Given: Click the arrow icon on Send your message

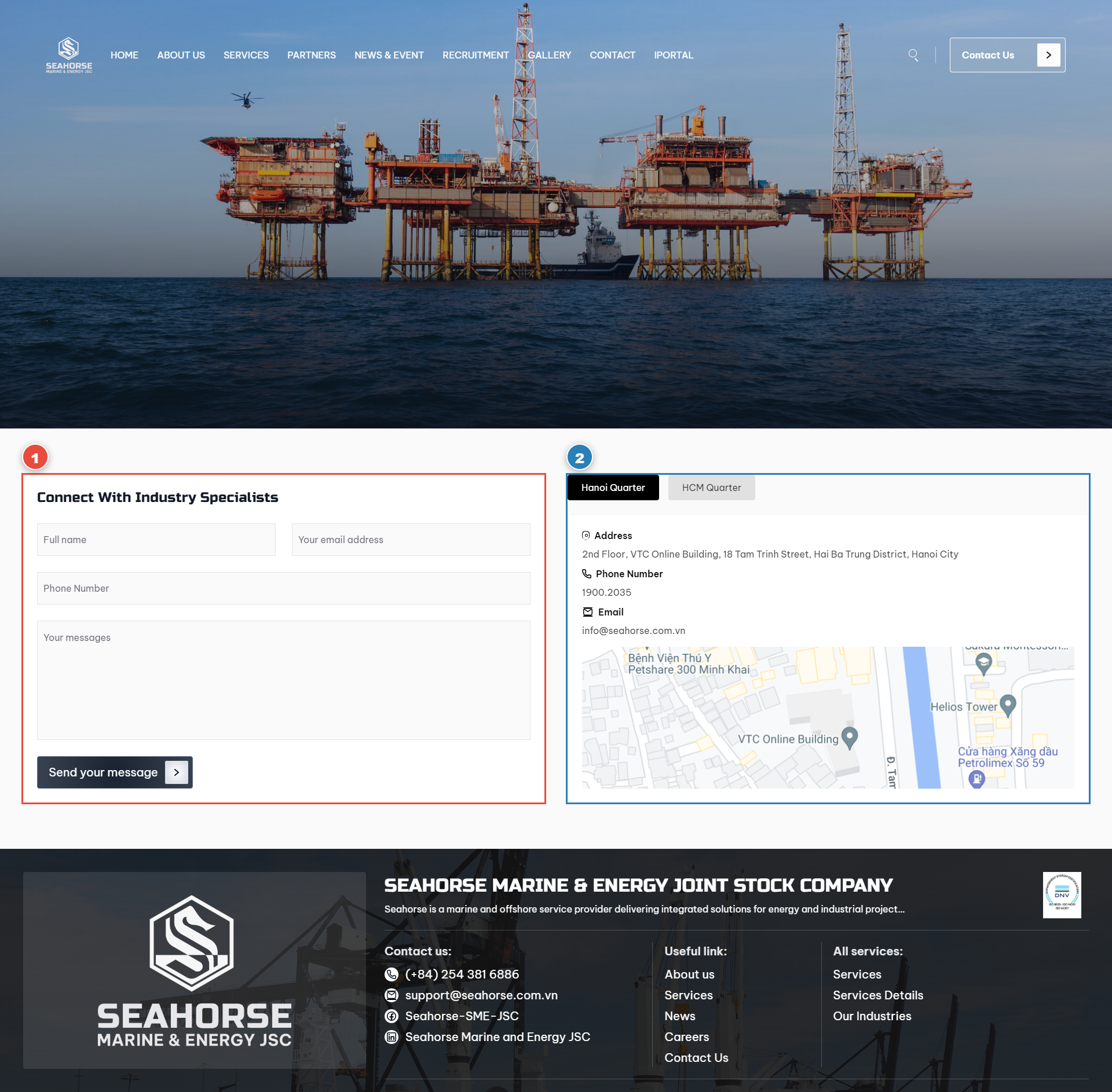Looking at the screenshot, I should pos(177,772).
